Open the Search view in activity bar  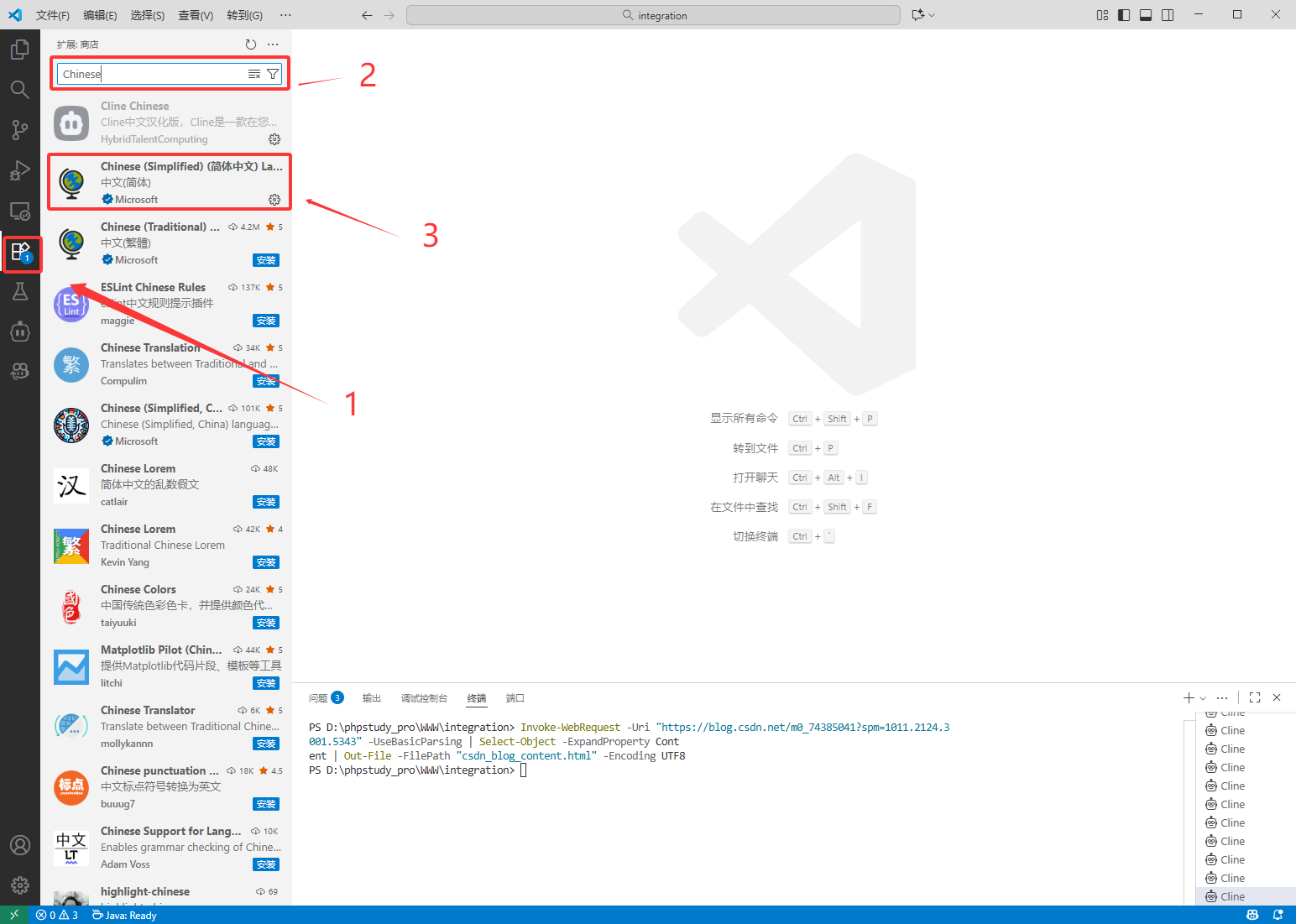tap(20, 90)
